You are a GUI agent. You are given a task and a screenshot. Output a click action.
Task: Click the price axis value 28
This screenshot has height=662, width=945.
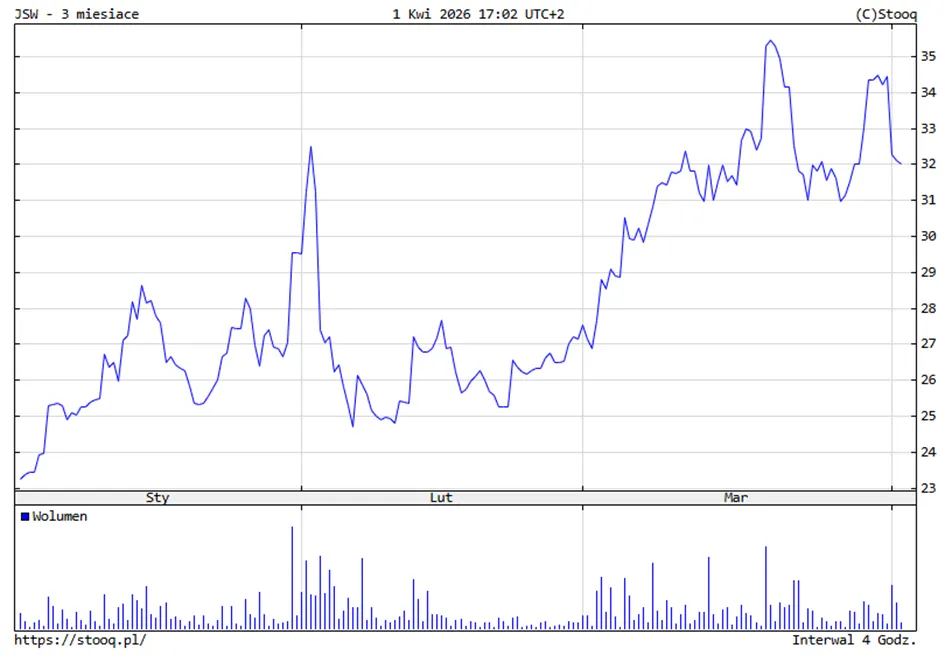pos(928,309)
